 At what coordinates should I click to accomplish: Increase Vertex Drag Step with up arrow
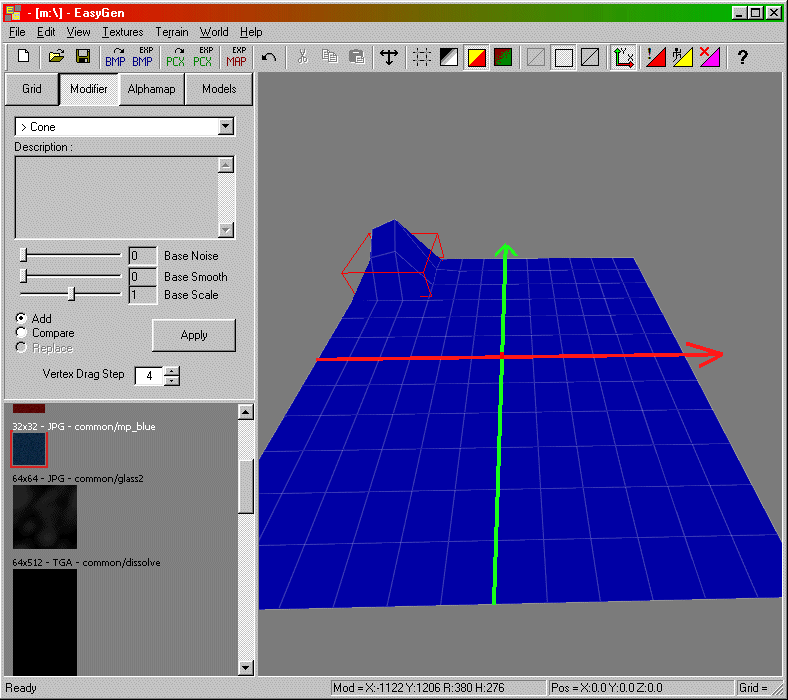pyautogui.click(x=172, y=371)
